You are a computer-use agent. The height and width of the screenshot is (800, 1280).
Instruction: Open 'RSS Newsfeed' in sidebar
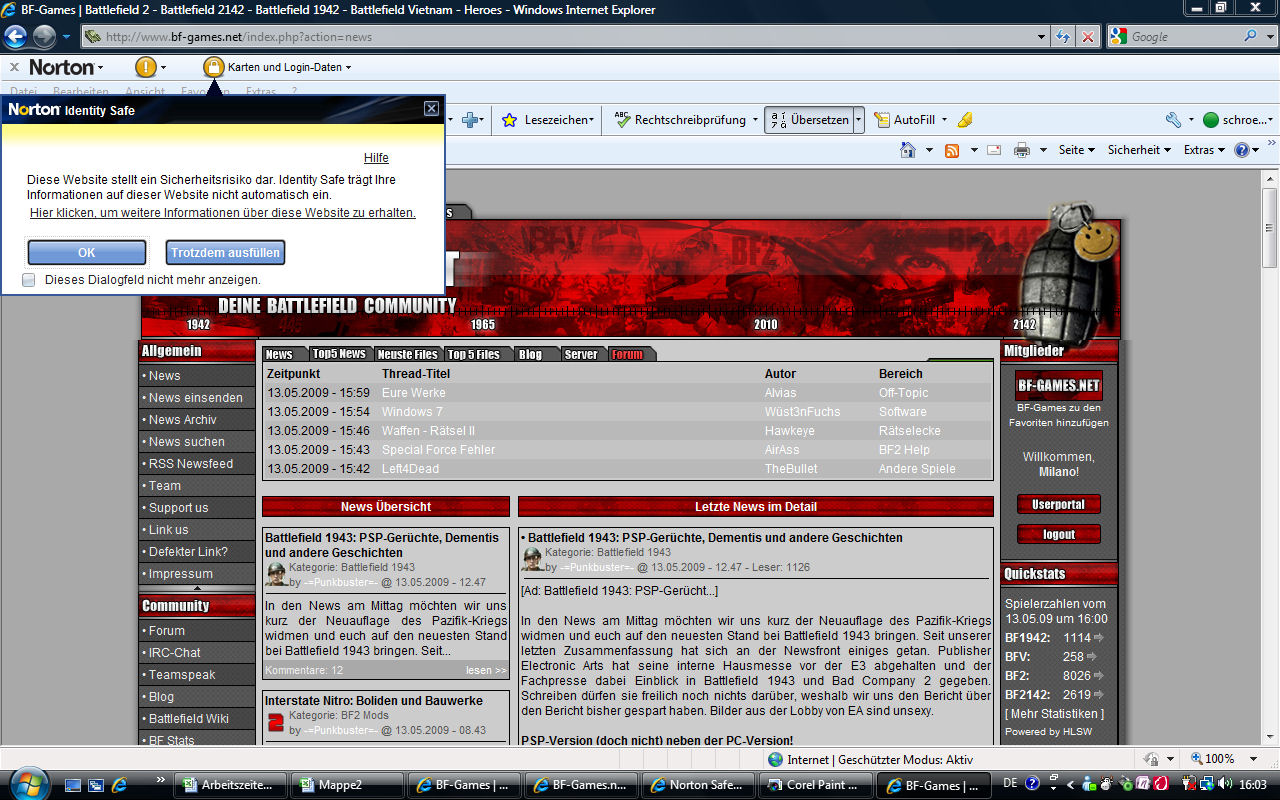coord(191,464)
